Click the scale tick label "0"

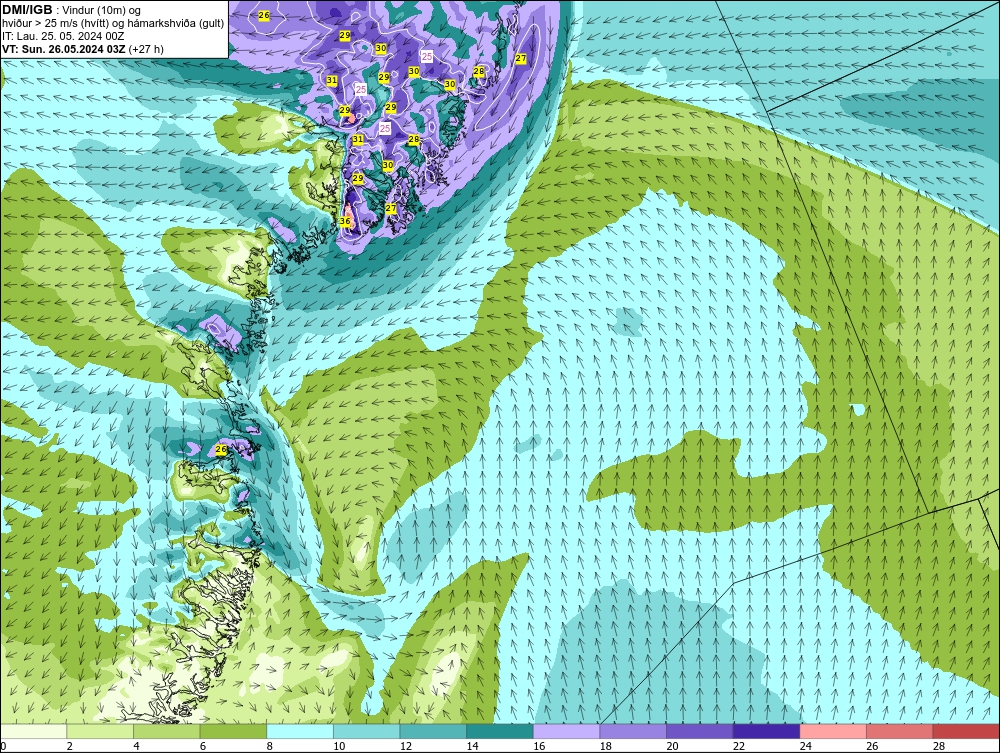[x=3, y=746]
